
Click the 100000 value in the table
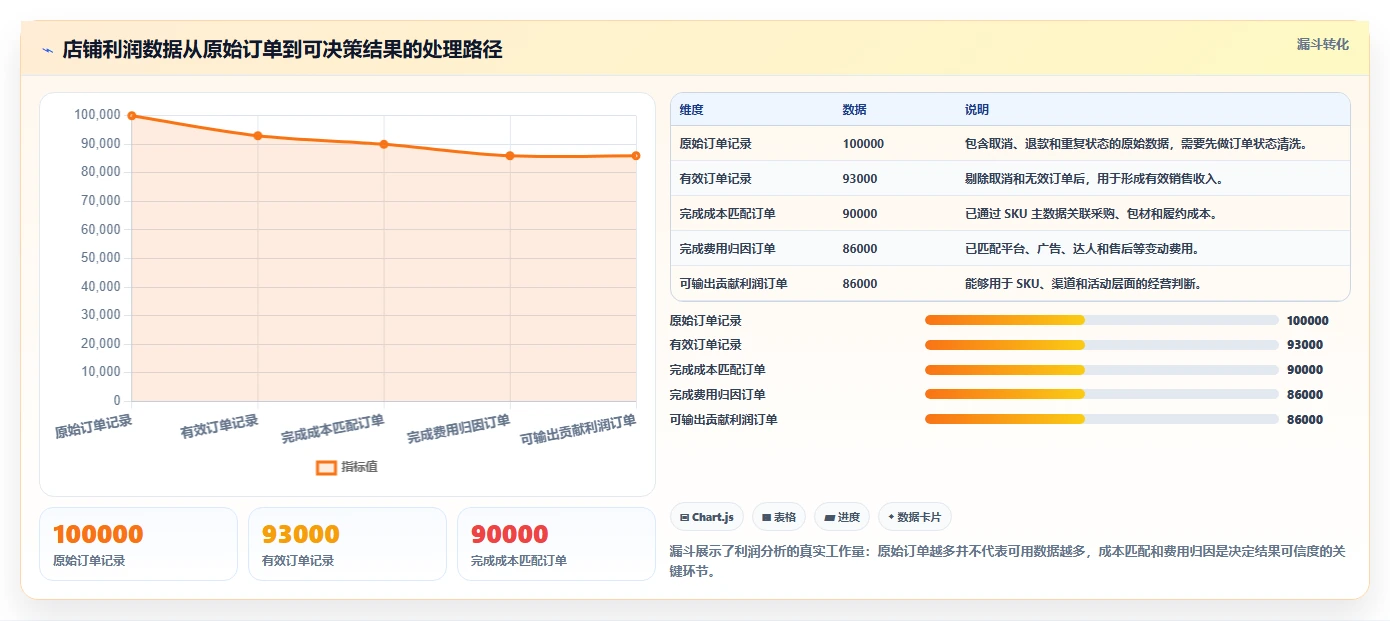tap(863, 144)
